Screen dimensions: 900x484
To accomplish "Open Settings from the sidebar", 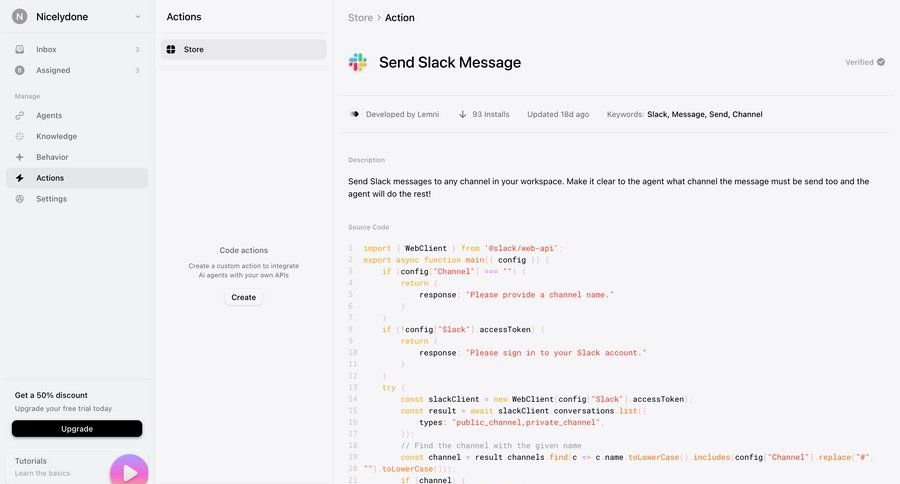I will click(77, 199).
